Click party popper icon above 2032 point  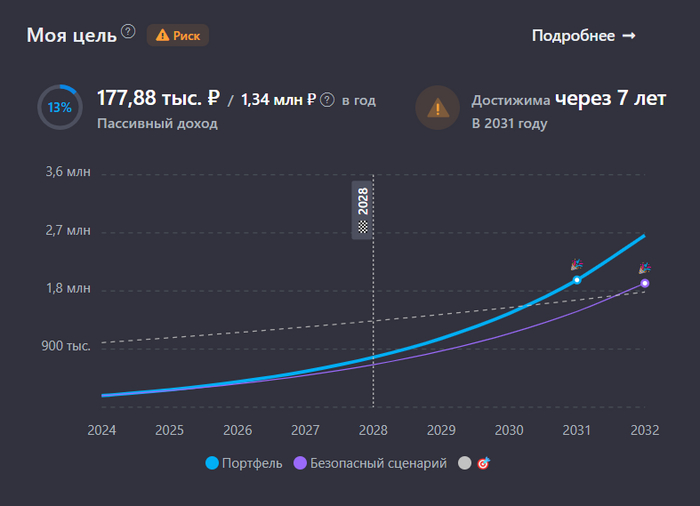645,268
